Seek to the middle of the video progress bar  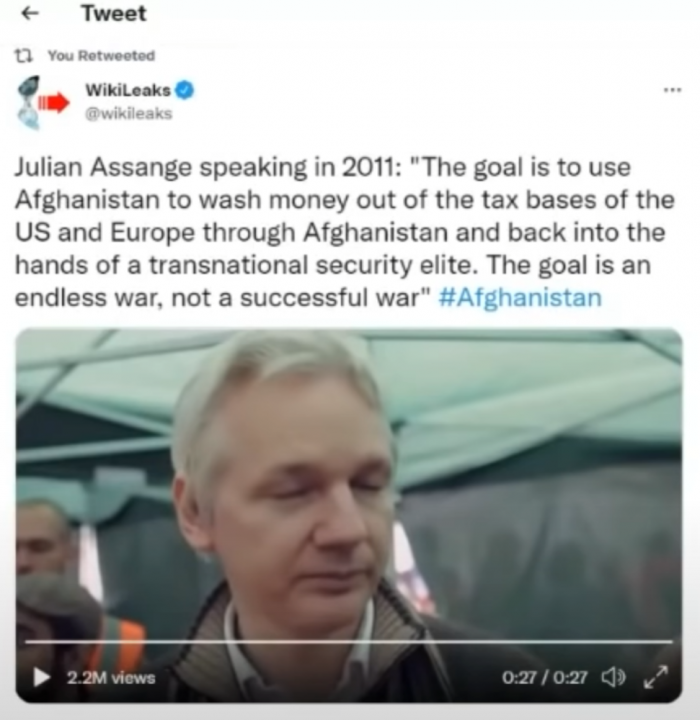tap(349, 641)
